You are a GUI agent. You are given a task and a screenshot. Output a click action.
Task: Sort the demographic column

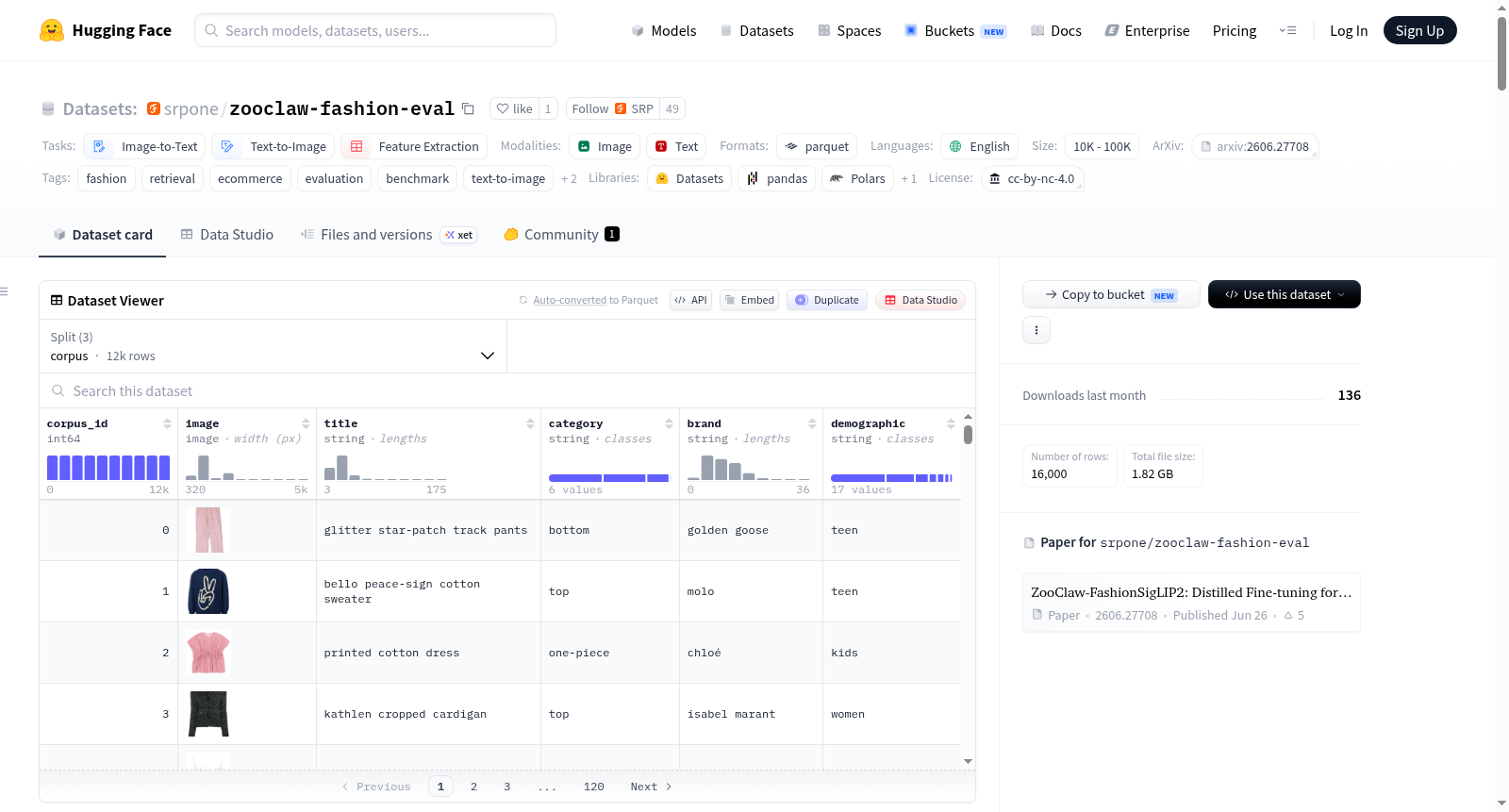pyautogui.click(x=951, y=423)
